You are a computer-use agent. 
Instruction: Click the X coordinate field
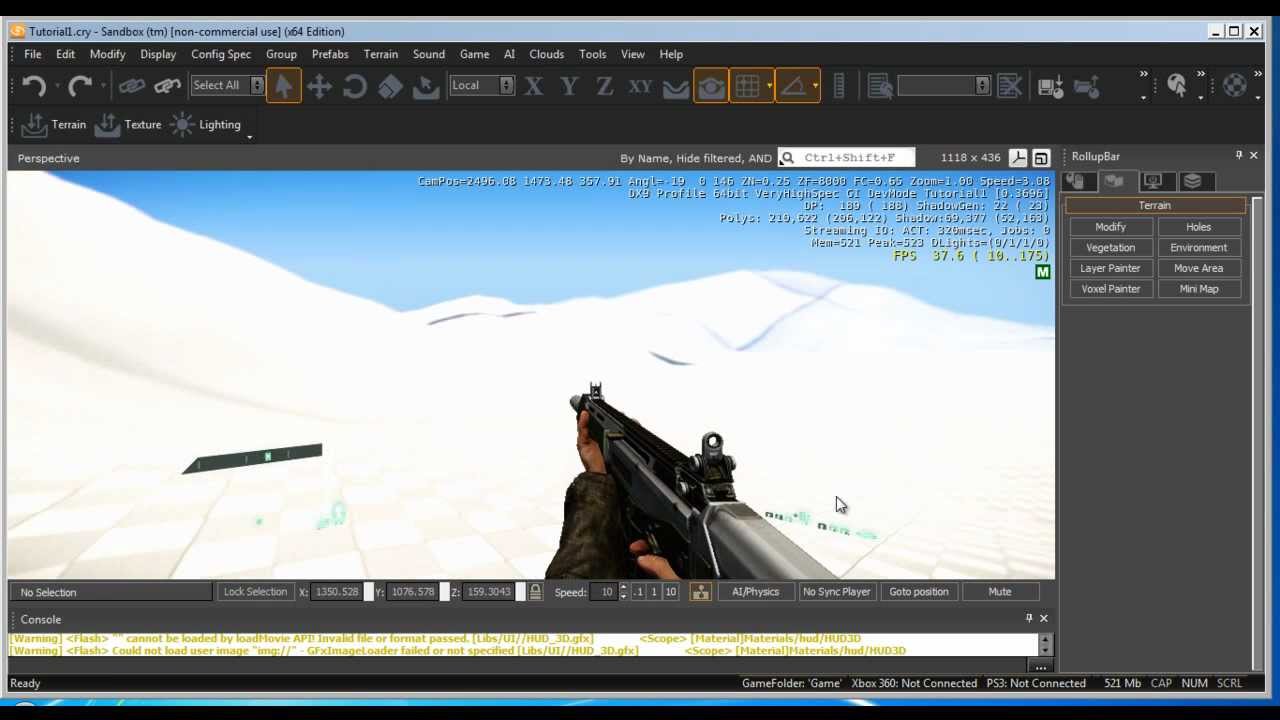337,592
